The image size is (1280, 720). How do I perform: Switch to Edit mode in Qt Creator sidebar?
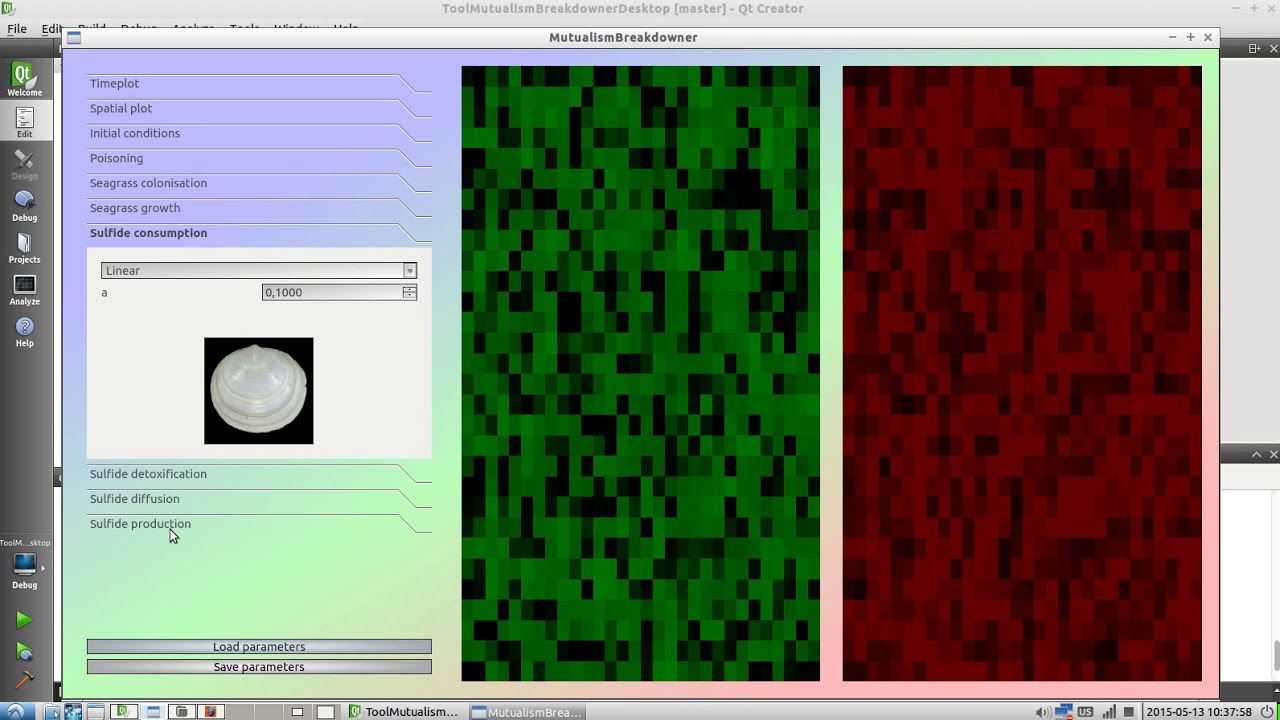pos(24,122)
